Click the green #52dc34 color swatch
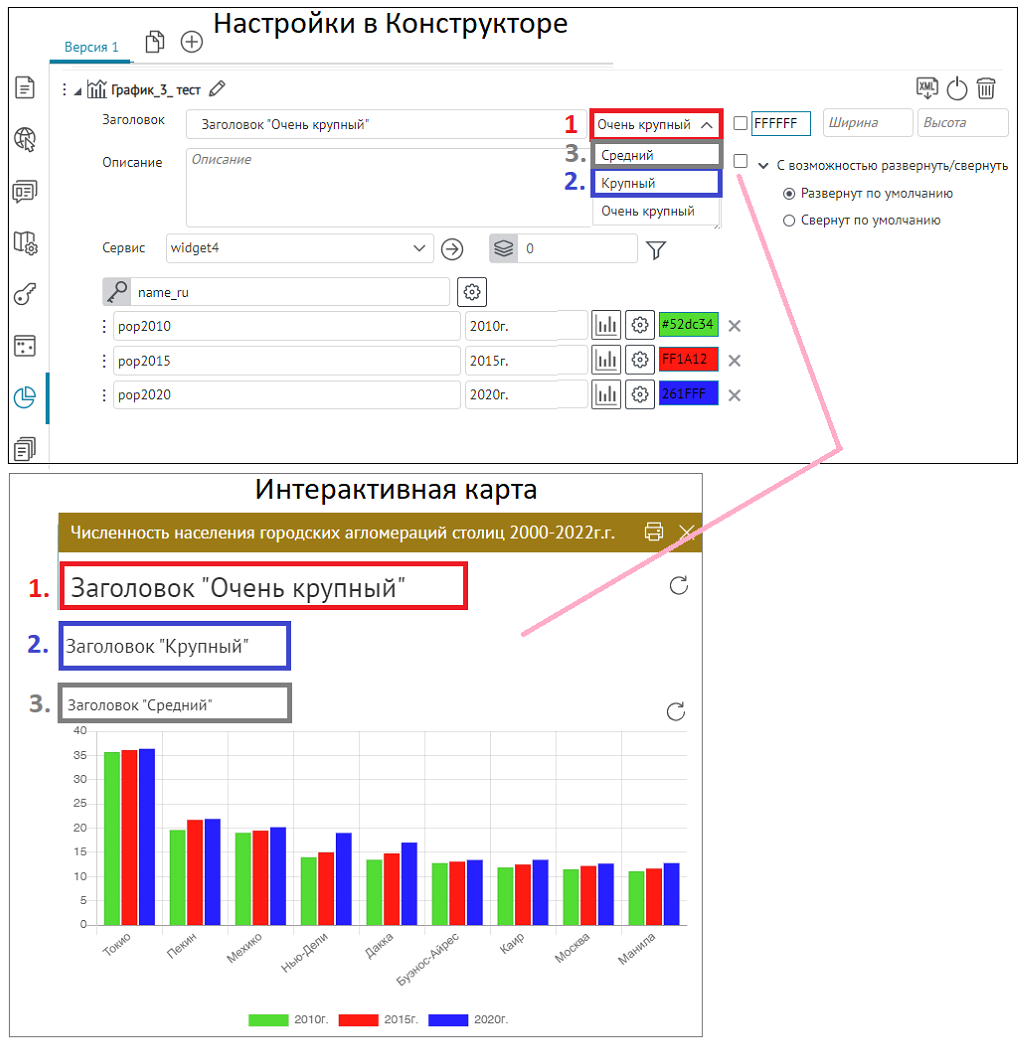Image resolution: width=1024 pixels, height=1045 pixels. (x=688, y=325)
